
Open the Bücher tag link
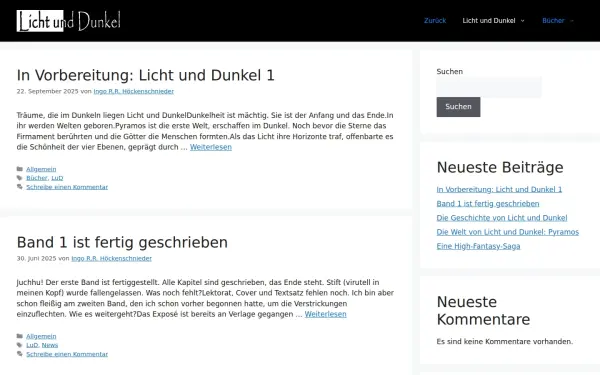pyautogui.click(x=37, y=178)
